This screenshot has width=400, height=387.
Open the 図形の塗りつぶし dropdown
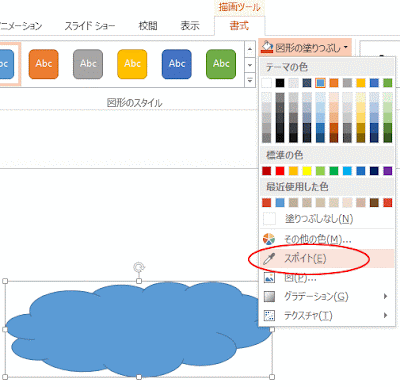[x=305, y=48]
